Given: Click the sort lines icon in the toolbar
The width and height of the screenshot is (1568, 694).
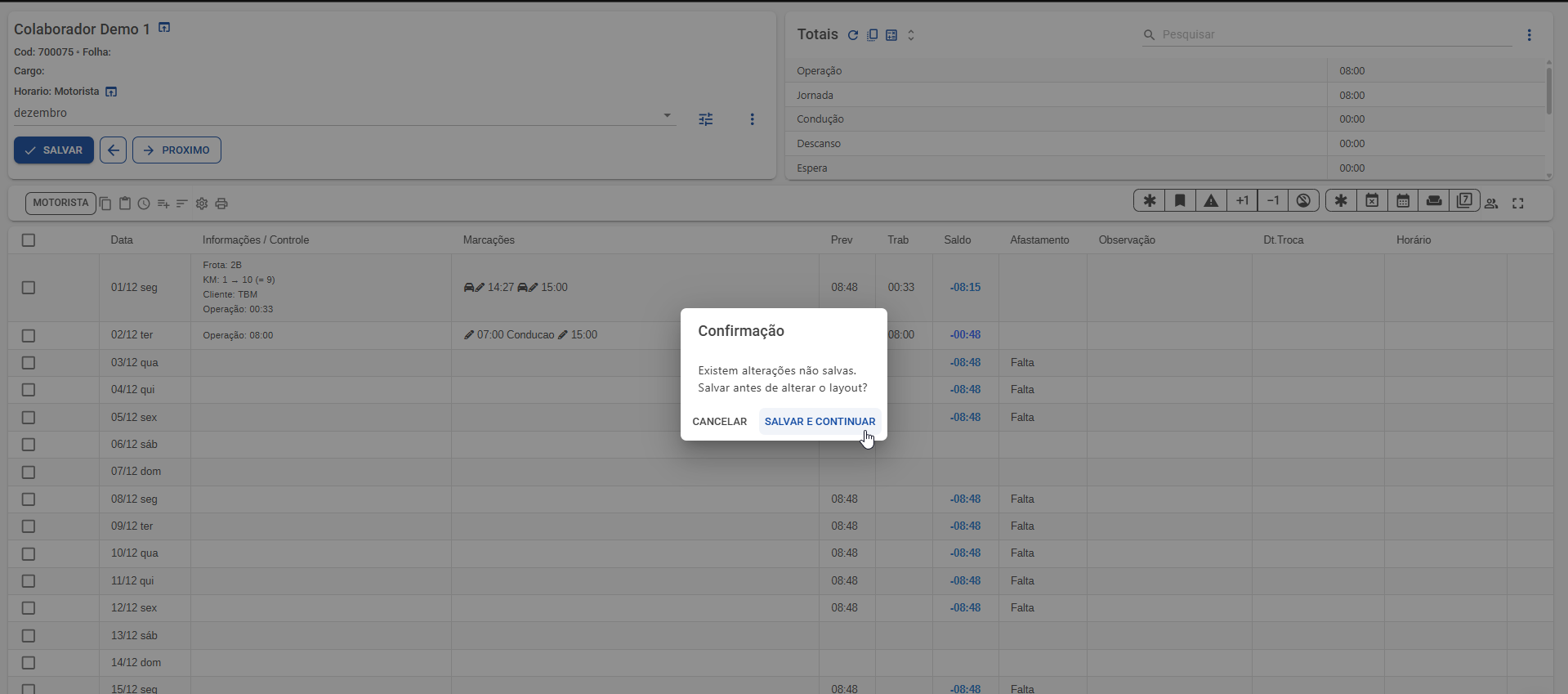Looking at the screenshot, I should tap(182, 204).
